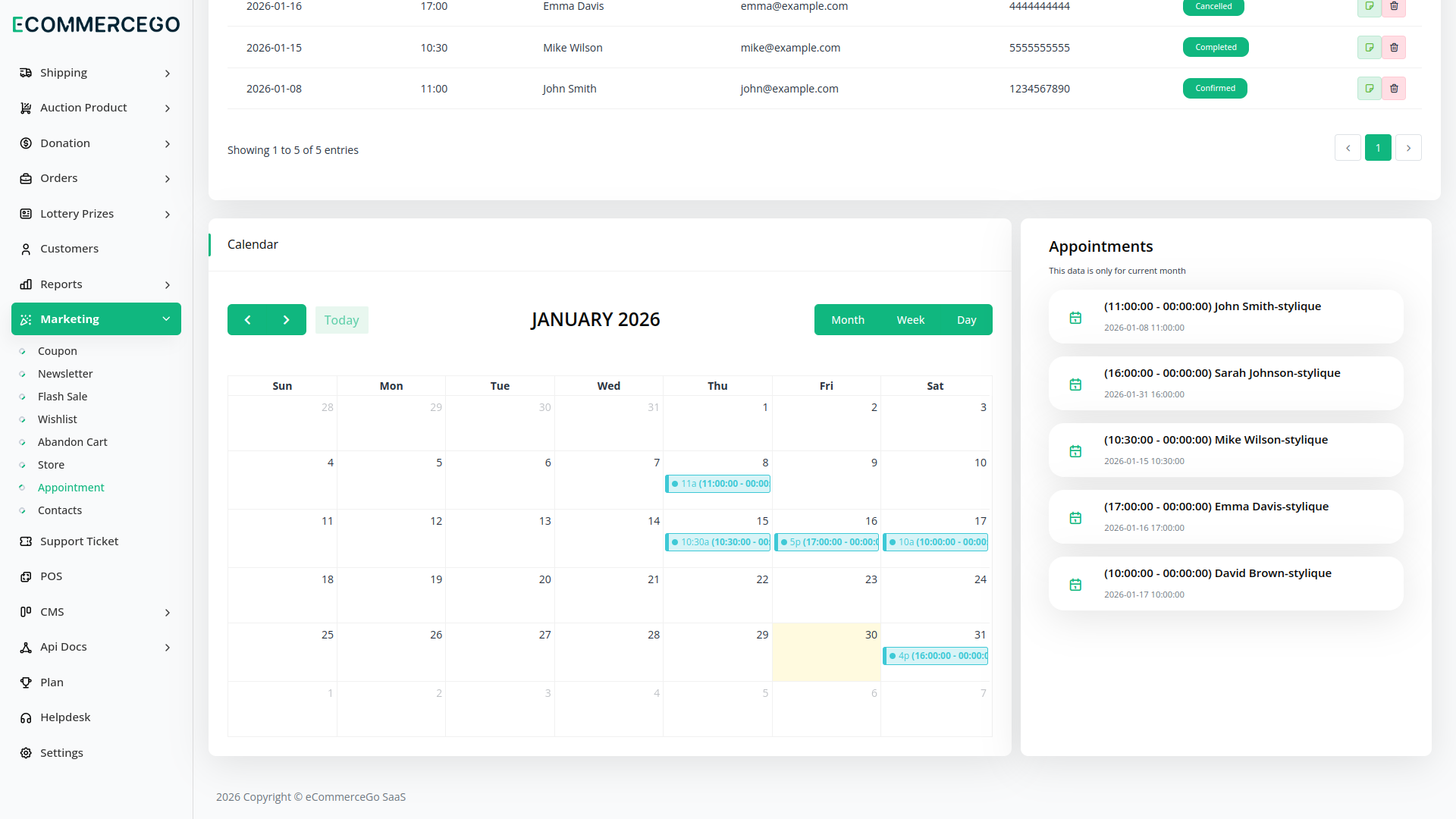This screenshot has width=1456, height=819.
Task: Expand the Api Docs chevron
Action: point(168,648)
